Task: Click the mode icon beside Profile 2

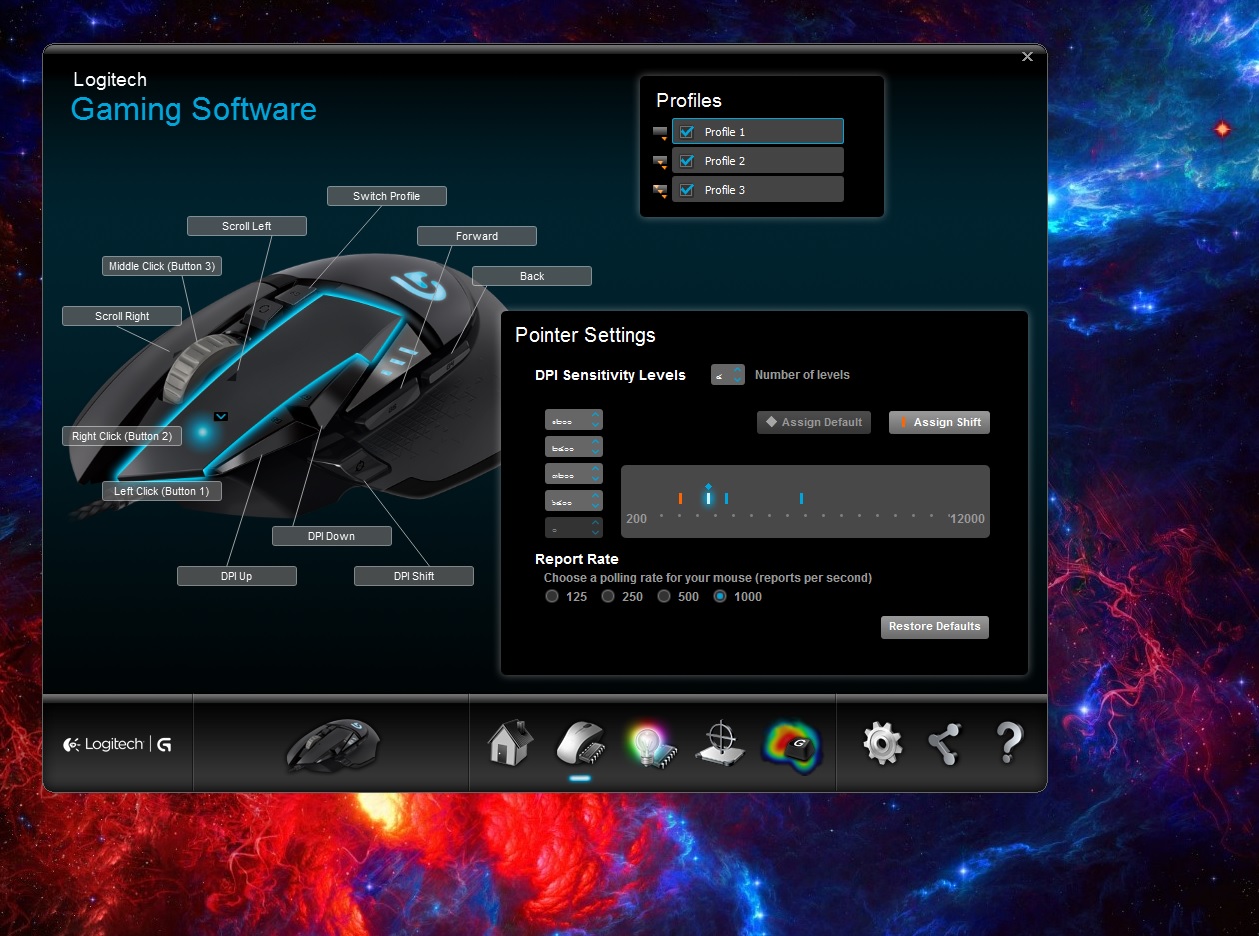Action: point(660,161)
